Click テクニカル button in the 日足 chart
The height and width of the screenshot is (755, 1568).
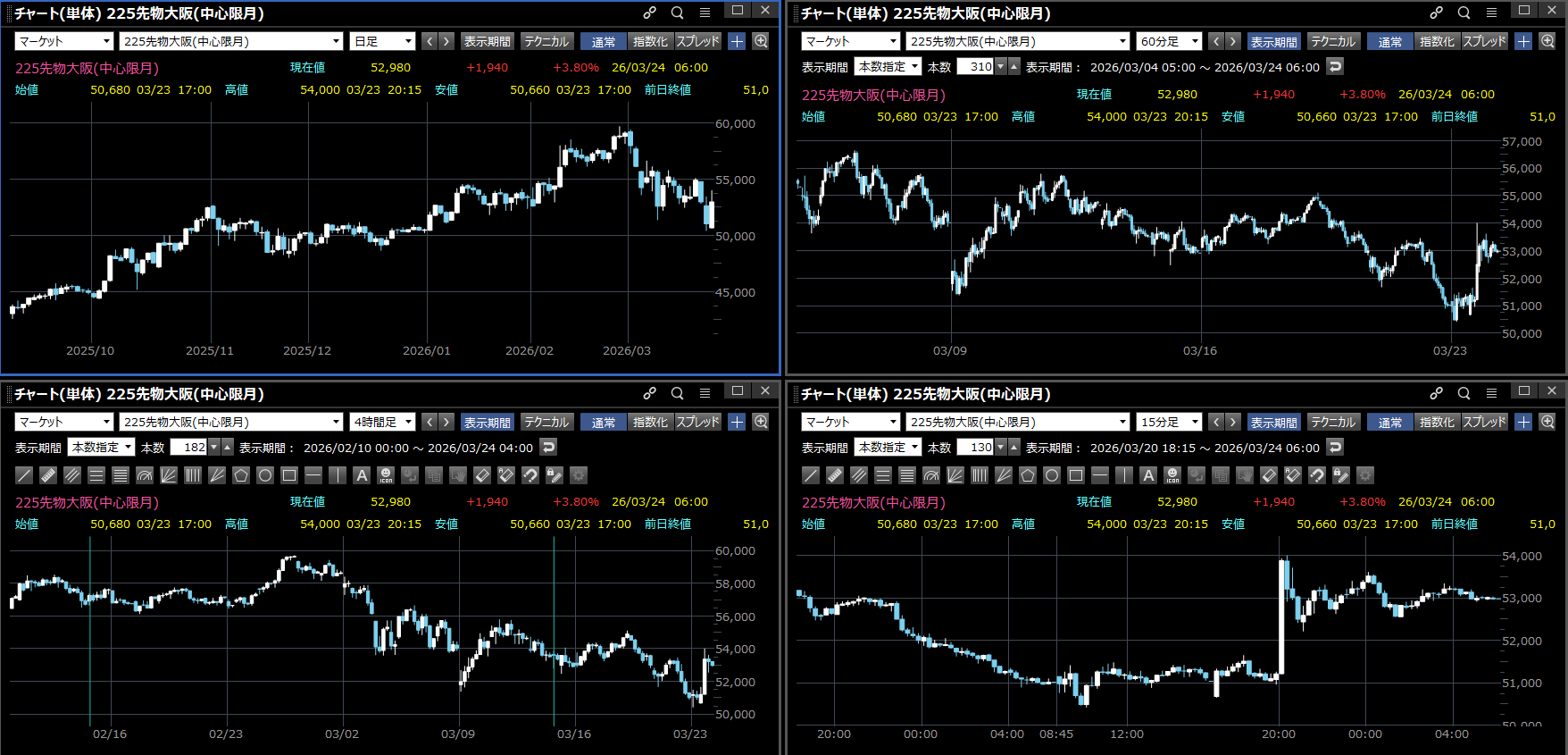pyautogui.click(x=546, y=41)
